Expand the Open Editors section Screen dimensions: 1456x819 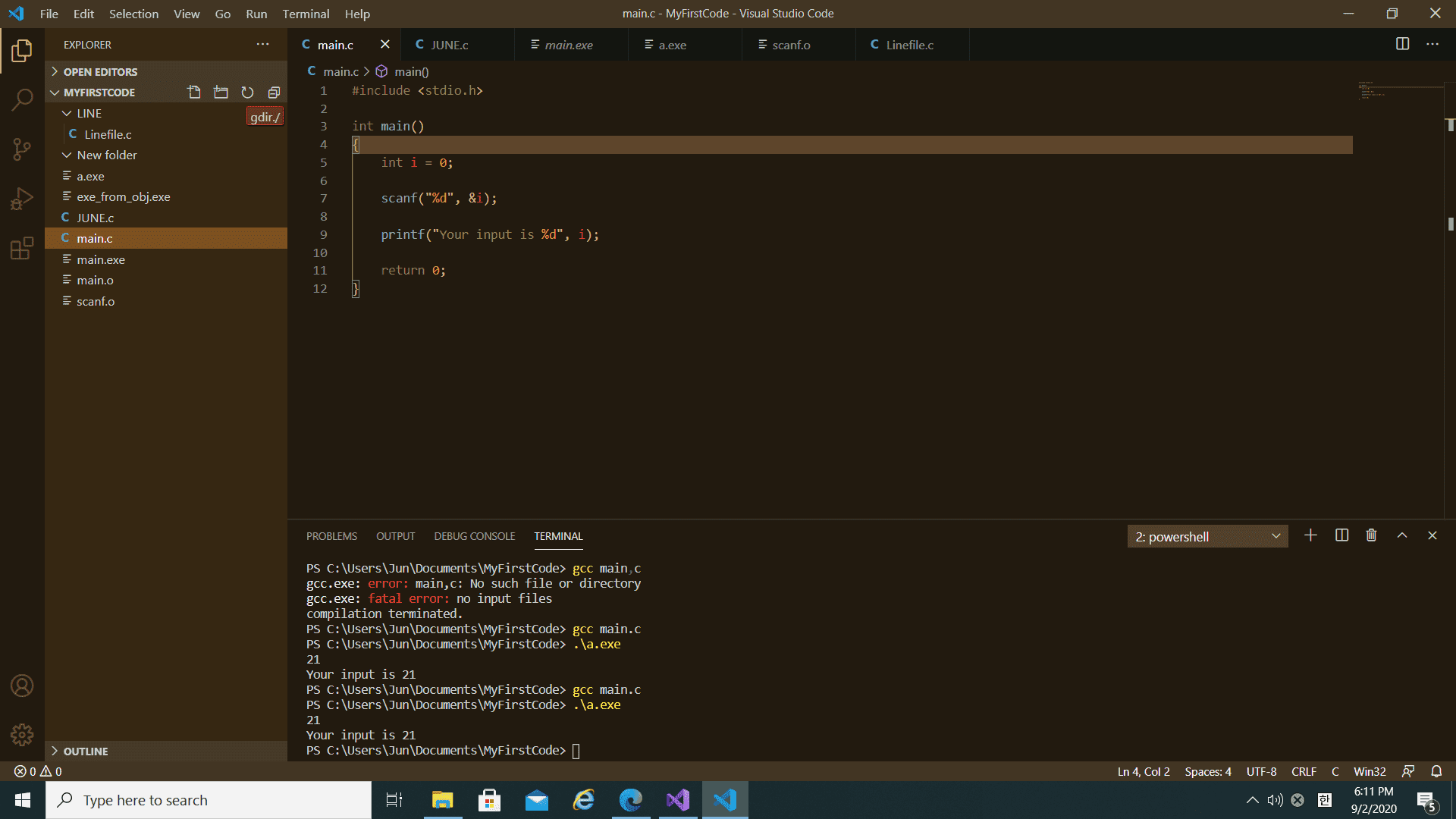coord(100,71)
